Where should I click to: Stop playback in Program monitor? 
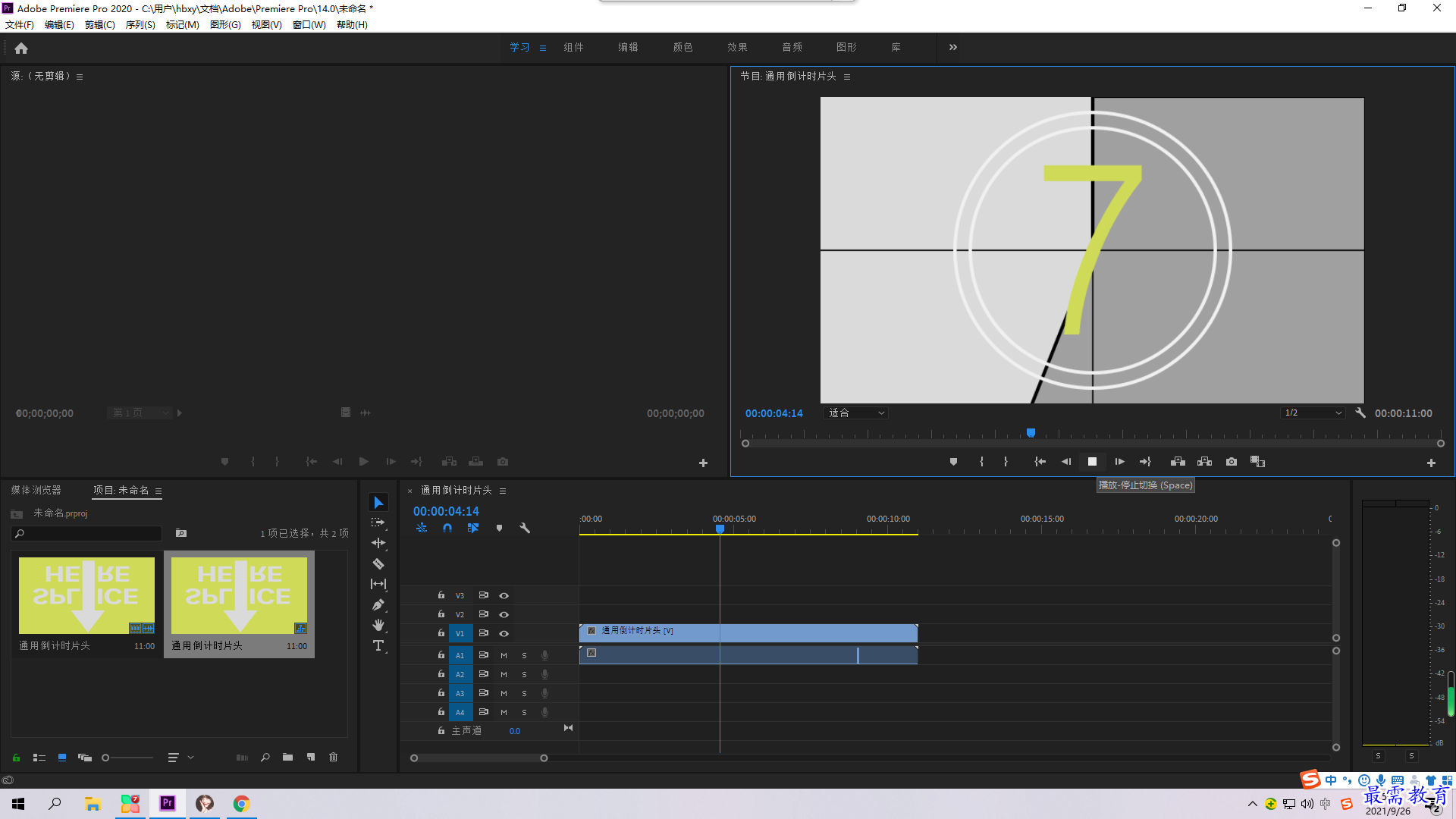(1092, 462)
